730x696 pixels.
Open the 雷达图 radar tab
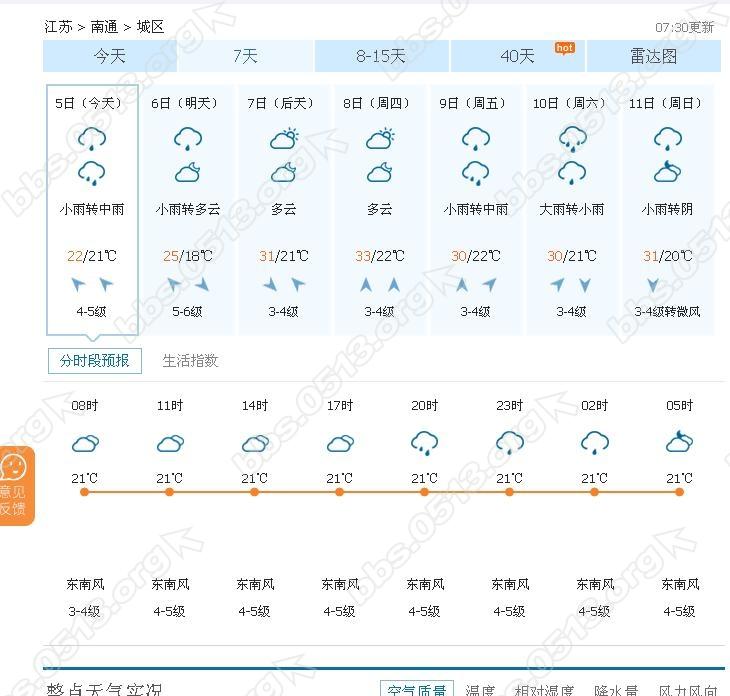[x=654, y=56]
